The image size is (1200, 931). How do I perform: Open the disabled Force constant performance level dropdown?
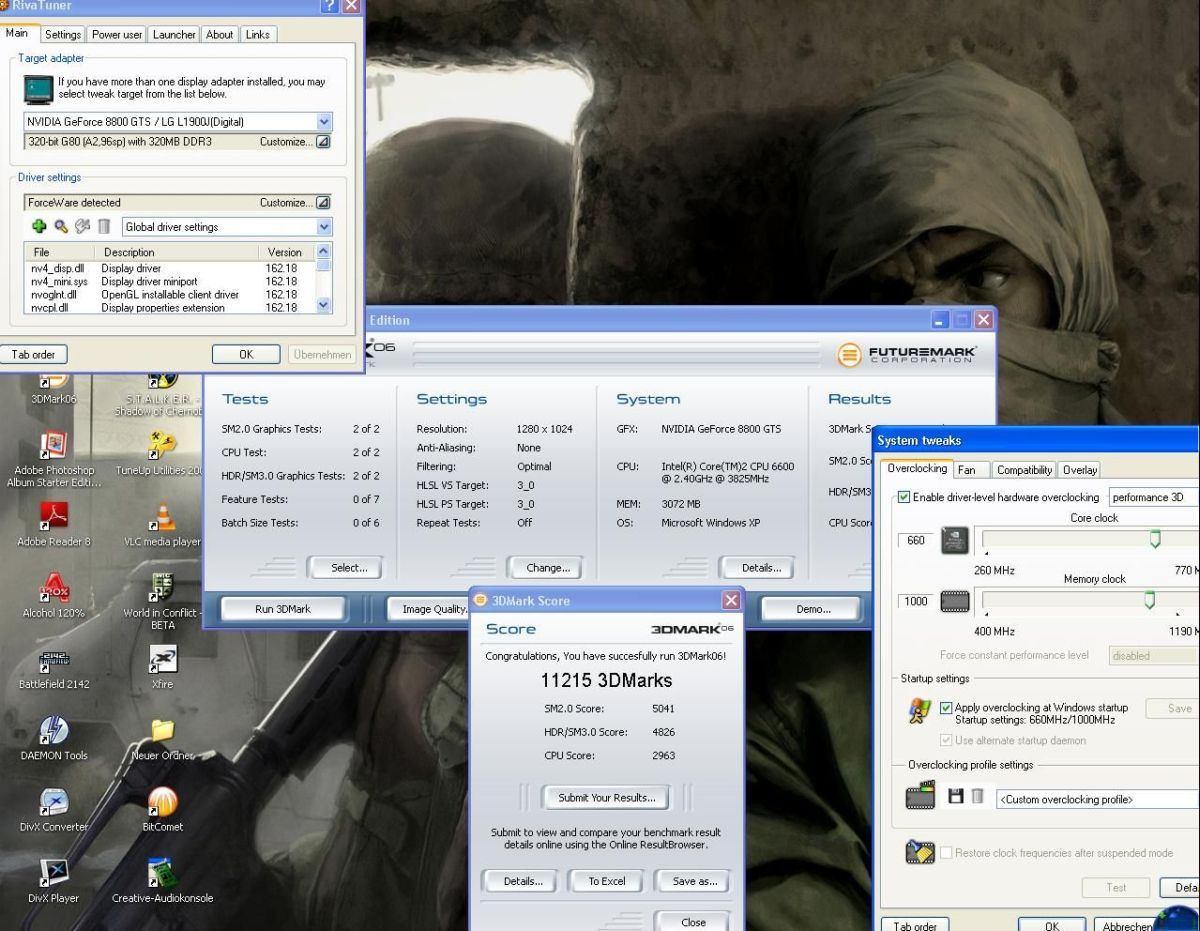(1153, 656)
